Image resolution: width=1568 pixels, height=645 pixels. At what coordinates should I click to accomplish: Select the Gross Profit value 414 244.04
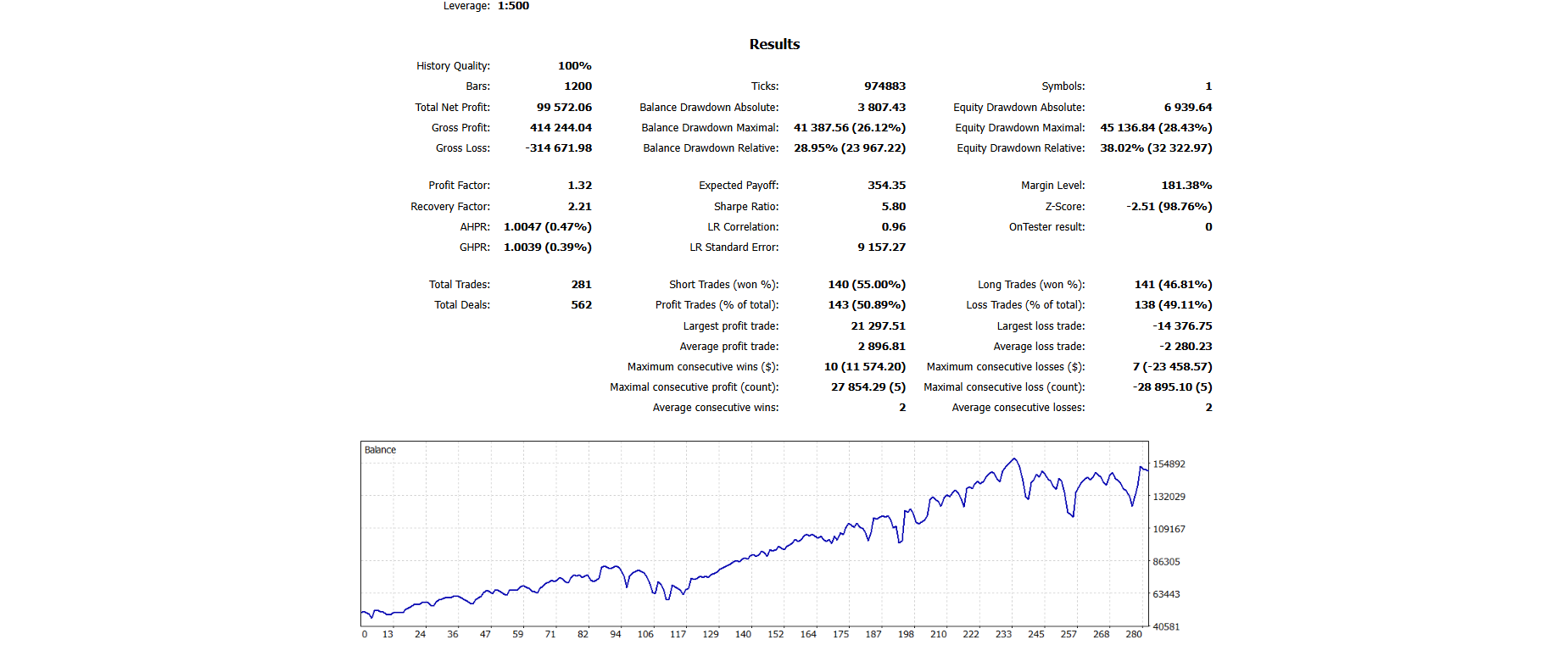tap(561, 128)
